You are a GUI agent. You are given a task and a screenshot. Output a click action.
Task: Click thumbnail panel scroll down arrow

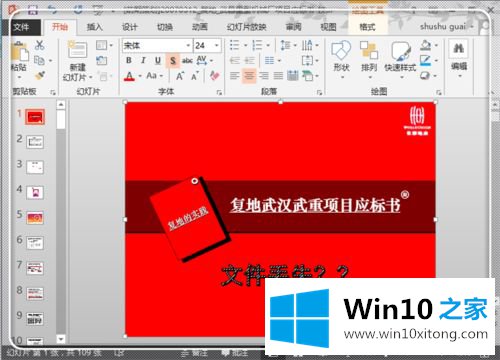coord(61,339)
